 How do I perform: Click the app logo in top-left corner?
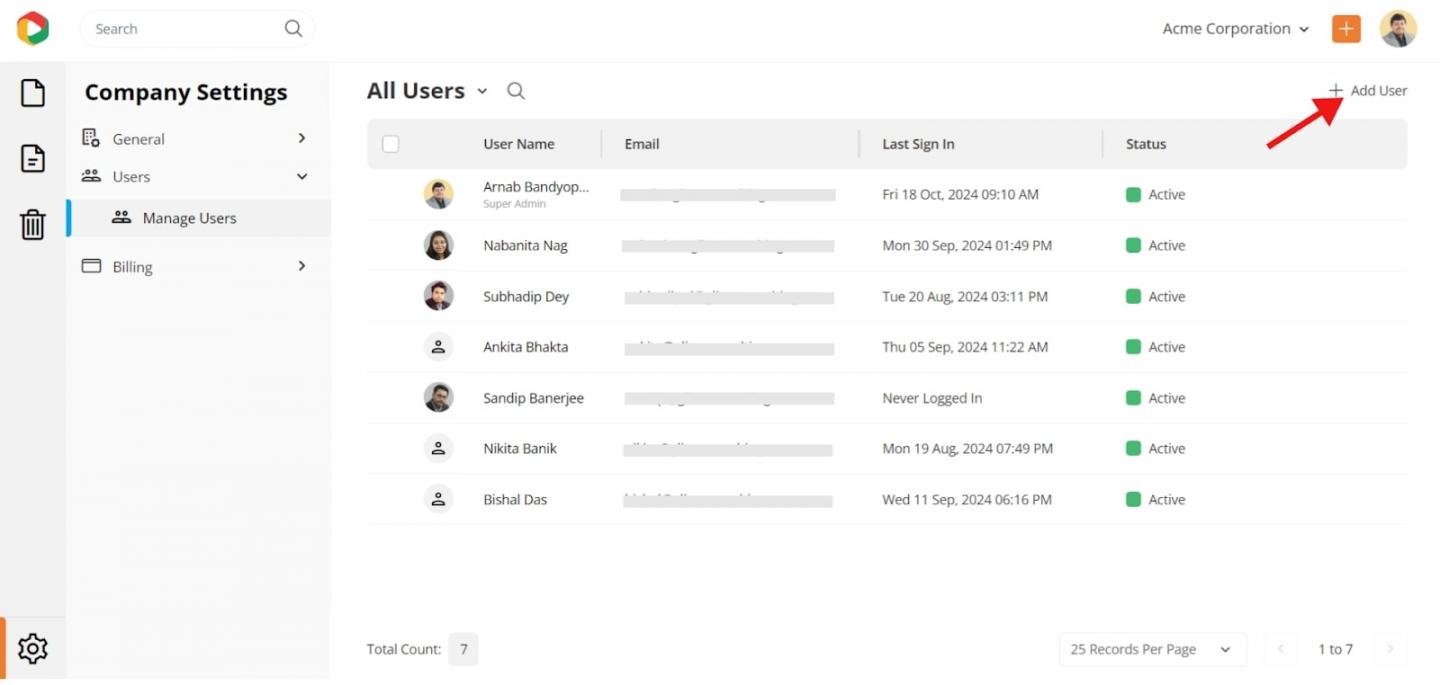32,28
